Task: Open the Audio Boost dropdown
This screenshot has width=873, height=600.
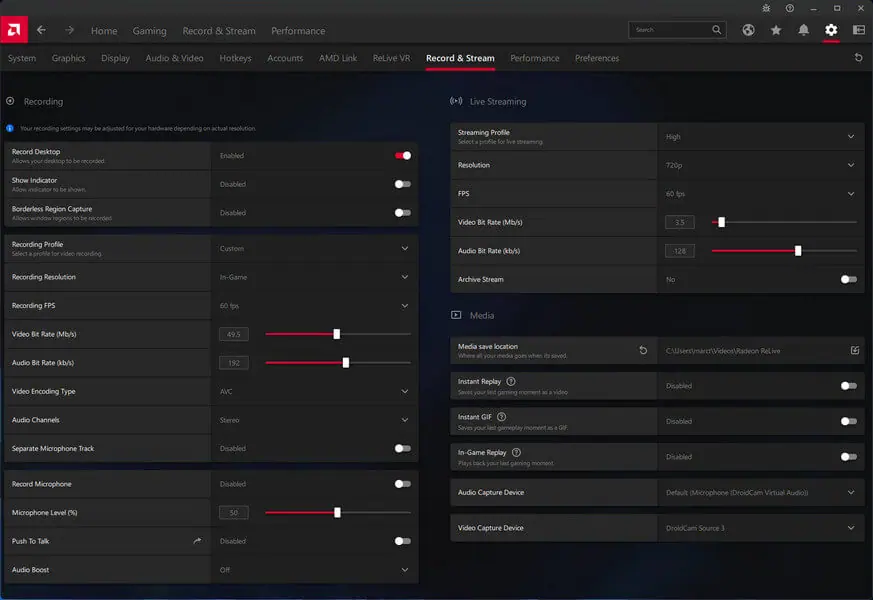Action: click(315, 569)
